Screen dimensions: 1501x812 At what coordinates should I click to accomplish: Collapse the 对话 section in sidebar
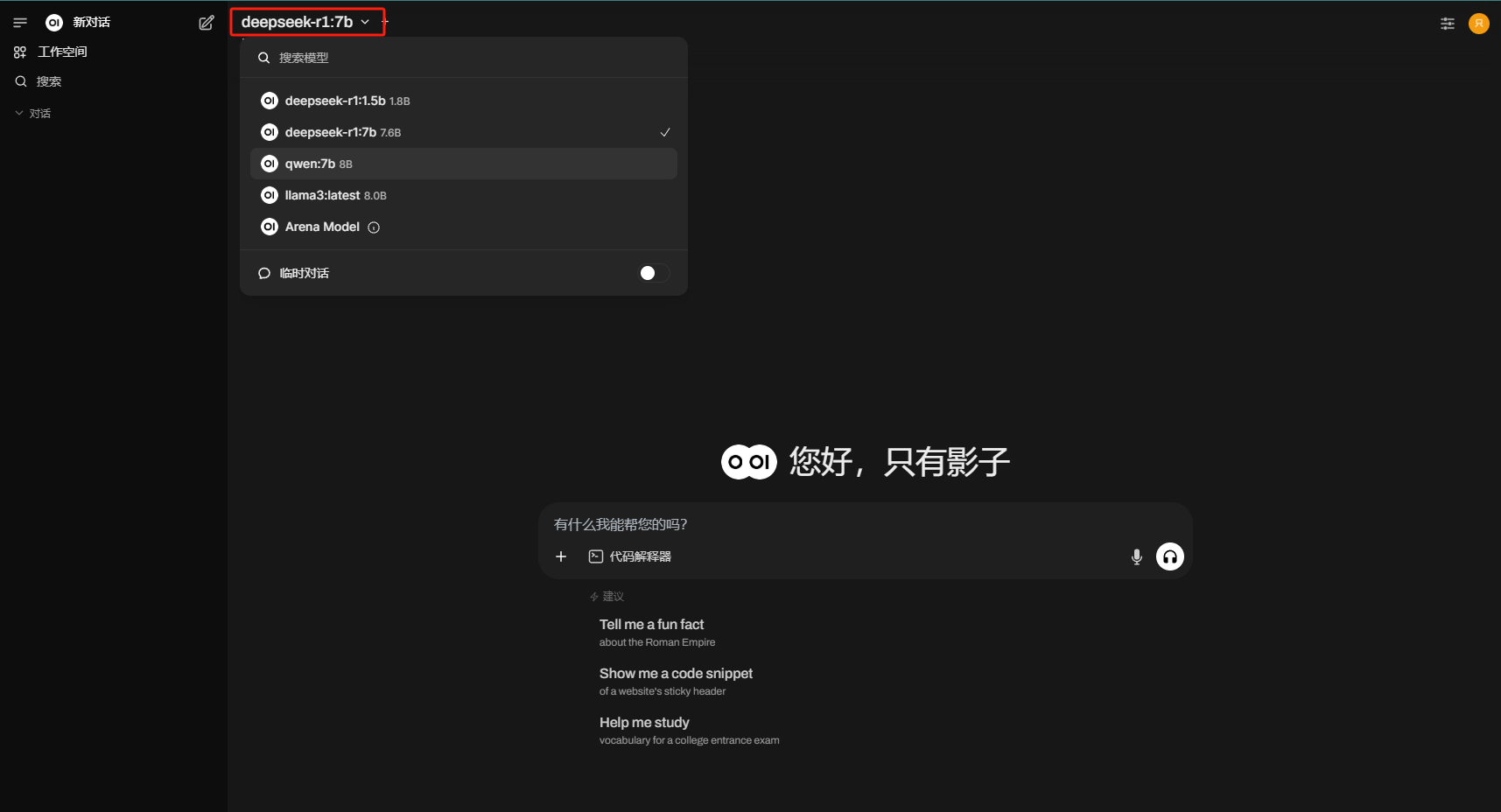[33, 114]
